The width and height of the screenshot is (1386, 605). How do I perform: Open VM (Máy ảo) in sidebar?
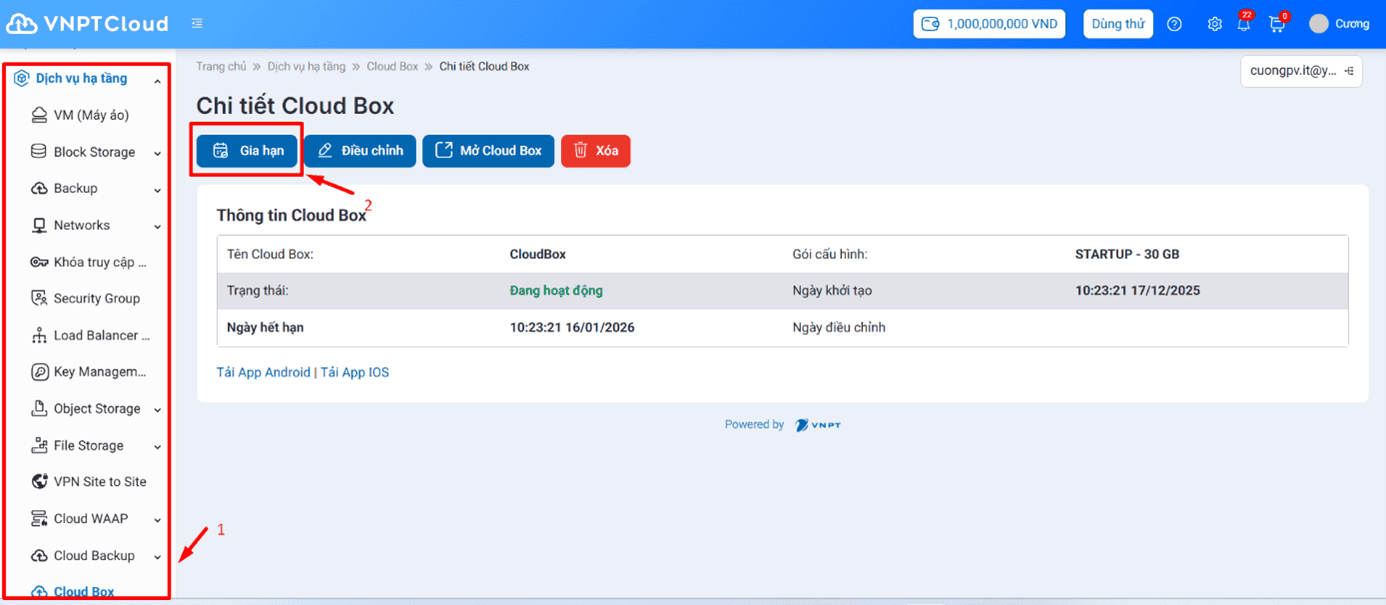click(x=91, y=115)
